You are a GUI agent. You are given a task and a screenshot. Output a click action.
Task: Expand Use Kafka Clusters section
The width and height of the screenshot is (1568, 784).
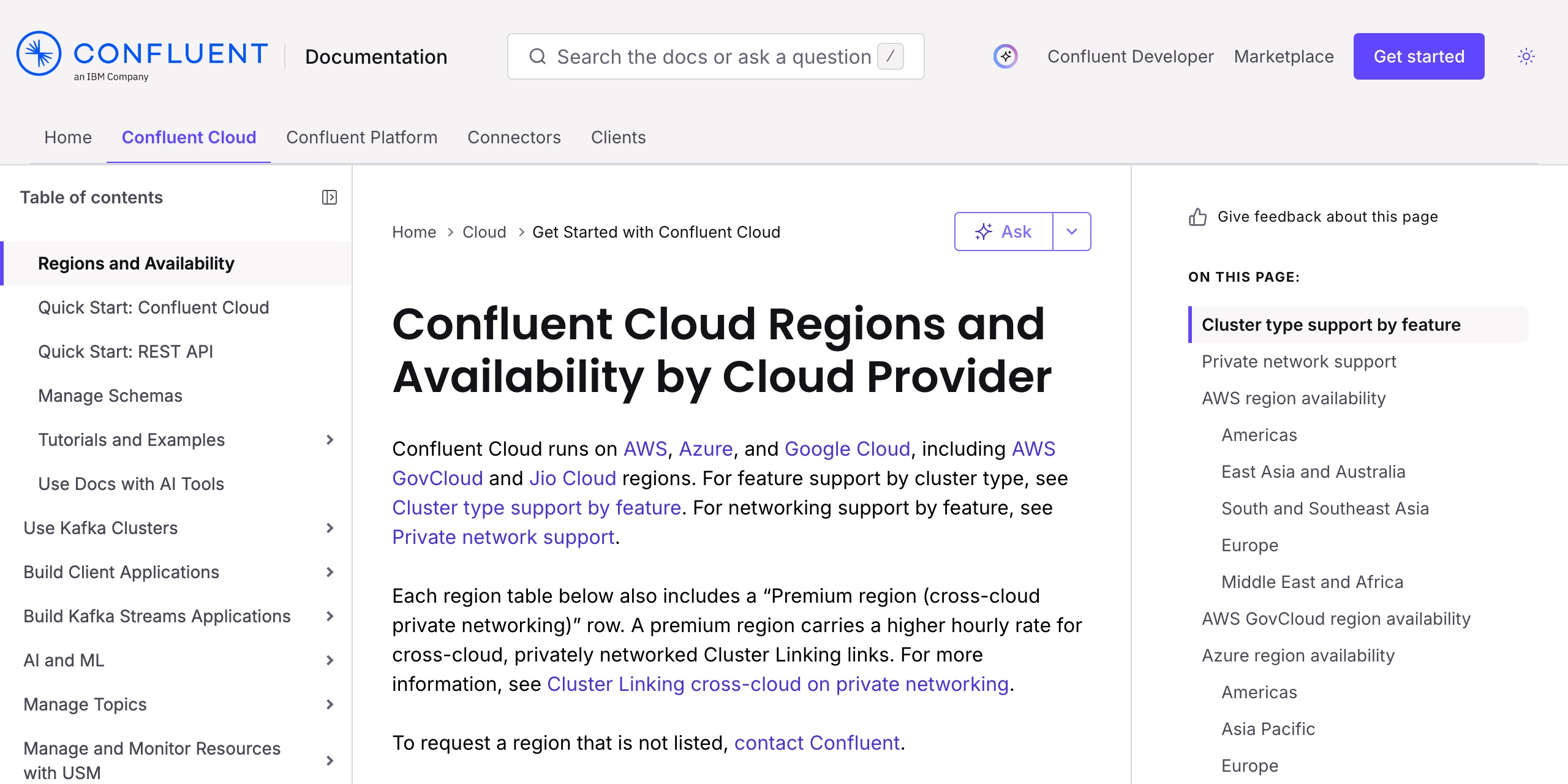(330, 528)
